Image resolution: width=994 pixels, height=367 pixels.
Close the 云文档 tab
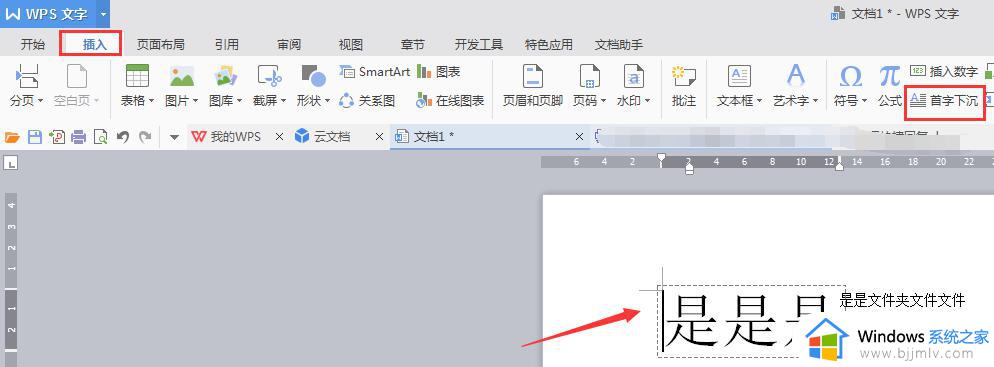[x=380, y=137]
